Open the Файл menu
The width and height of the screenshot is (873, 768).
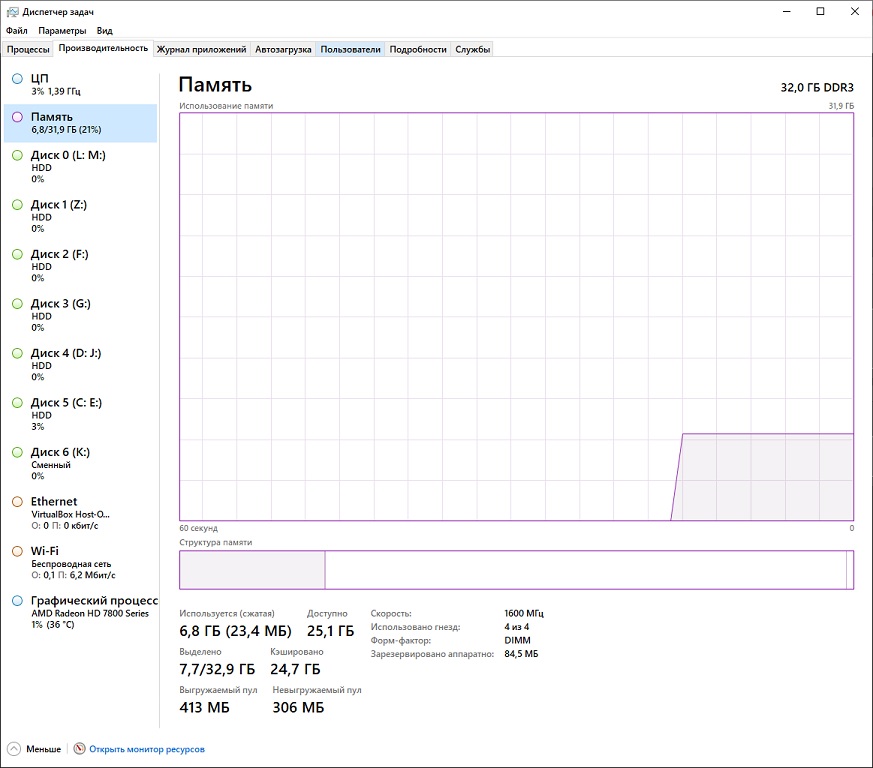[x=17, y=31]
